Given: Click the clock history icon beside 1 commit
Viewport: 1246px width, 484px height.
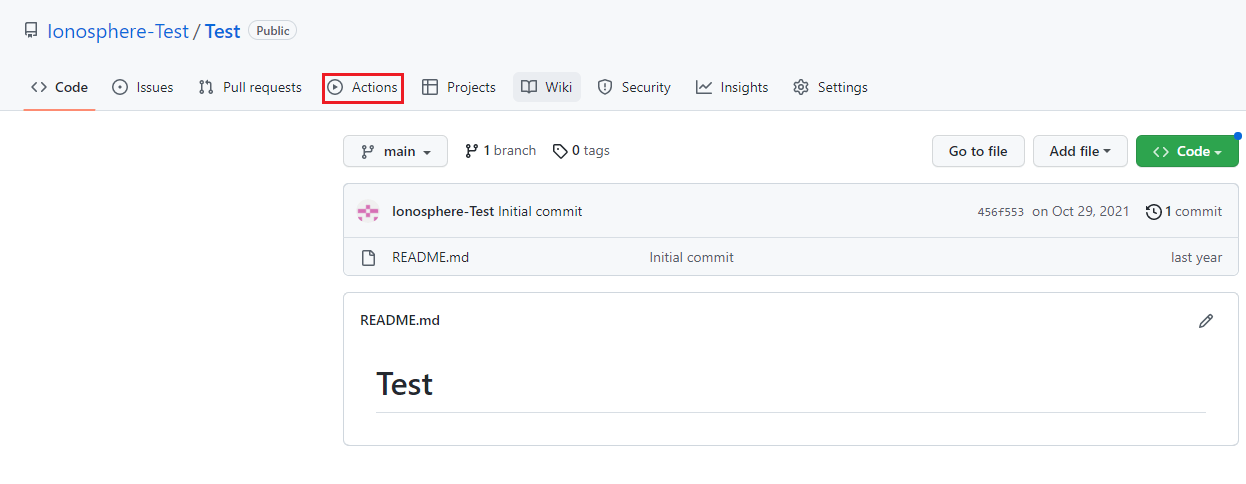Looking at the screenshot, I should click(x=1154, y=211).
